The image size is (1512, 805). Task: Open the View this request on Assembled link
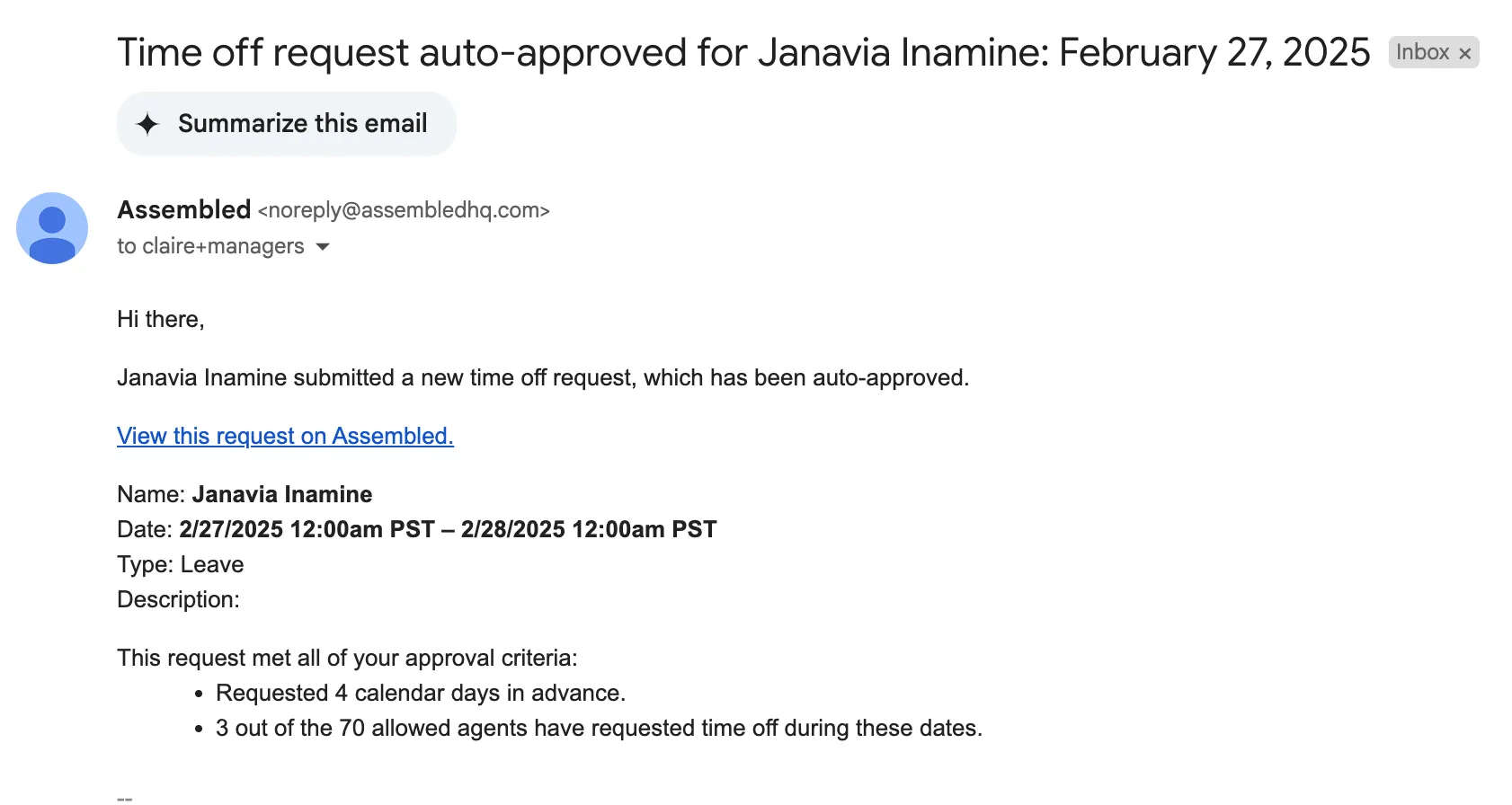(285, 436)
